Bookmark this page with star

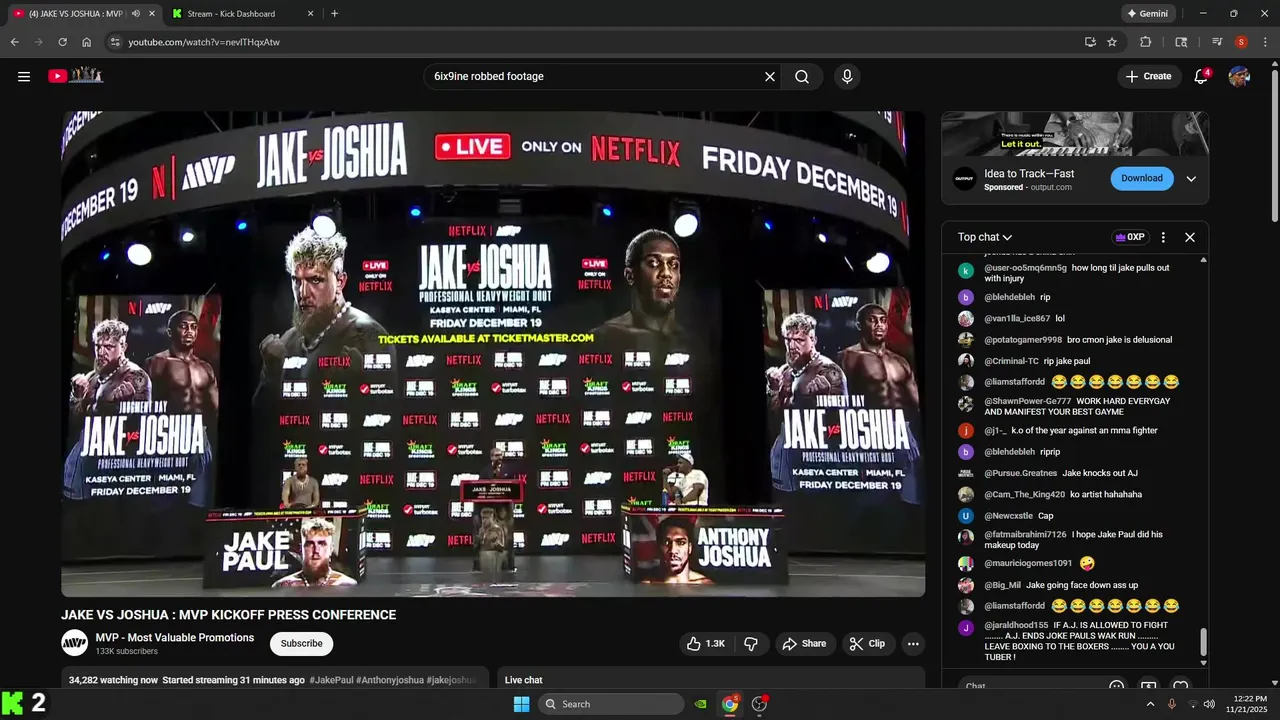(1112, 42)
